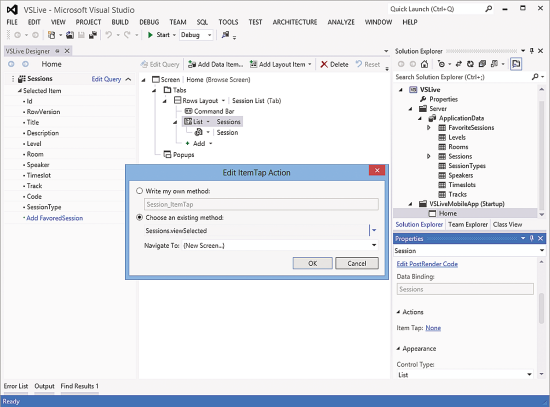Expand the FavoriteSessions tree node
Screen dimensions: 550x407
[x=429, y=128]
